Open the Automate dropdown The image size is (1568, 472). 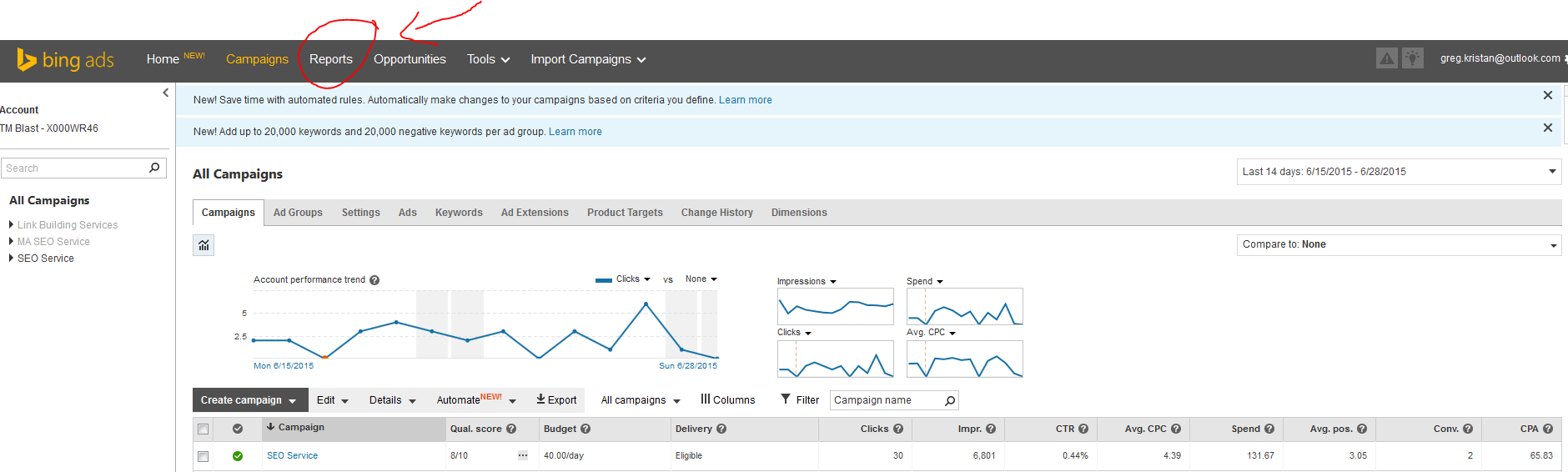click(x=476, y=400)
